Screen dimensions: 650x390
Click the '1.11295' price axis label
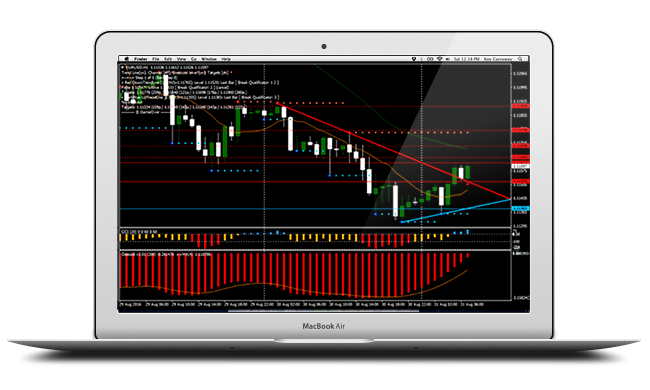pyautogui.click(x=520, y=226)
